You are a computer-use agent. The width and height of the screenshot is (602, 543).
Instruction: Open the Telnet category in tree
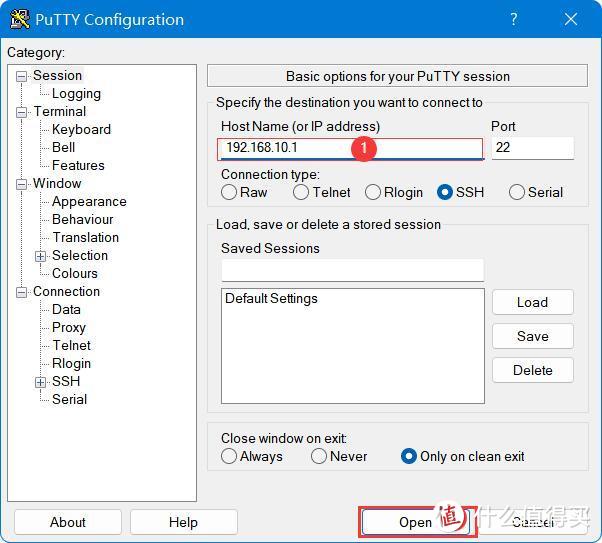(x=71, y=345)
